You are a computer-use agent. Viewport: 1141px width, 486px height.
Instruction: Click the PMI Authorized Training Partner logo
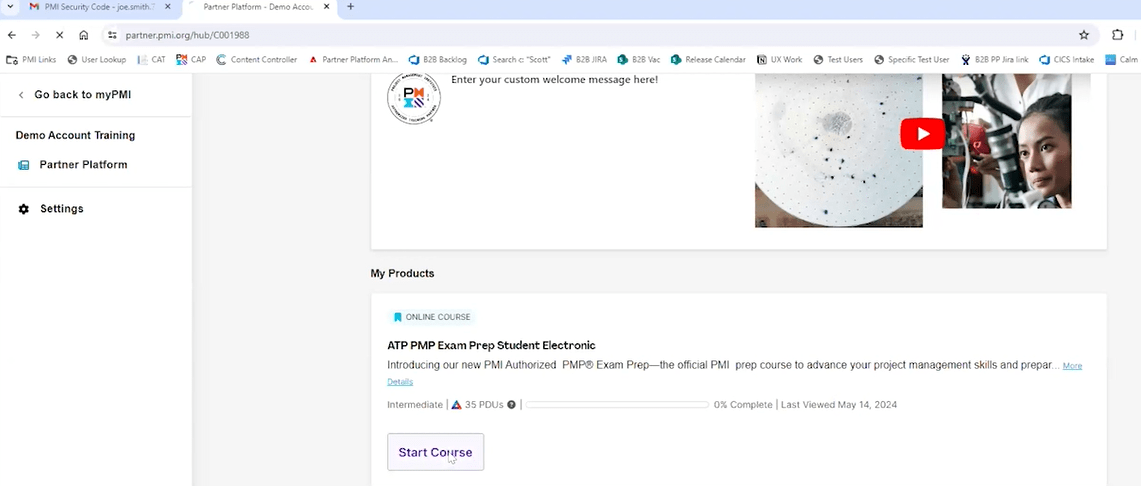[413, 99]
